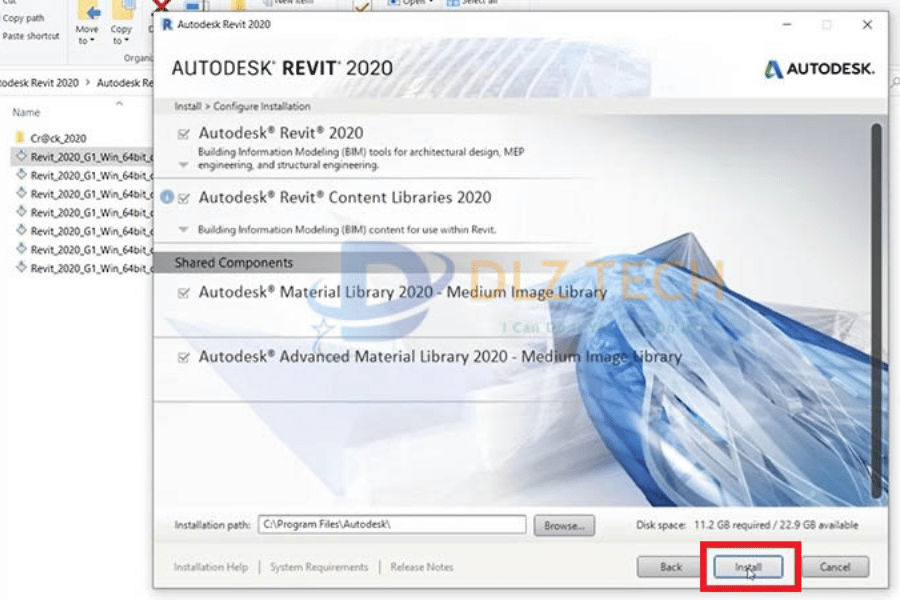The width and height of the screenshot is (900, 600).
Task: Uncheck the Material Library 2020 checkbox
Action: [183, 293]
